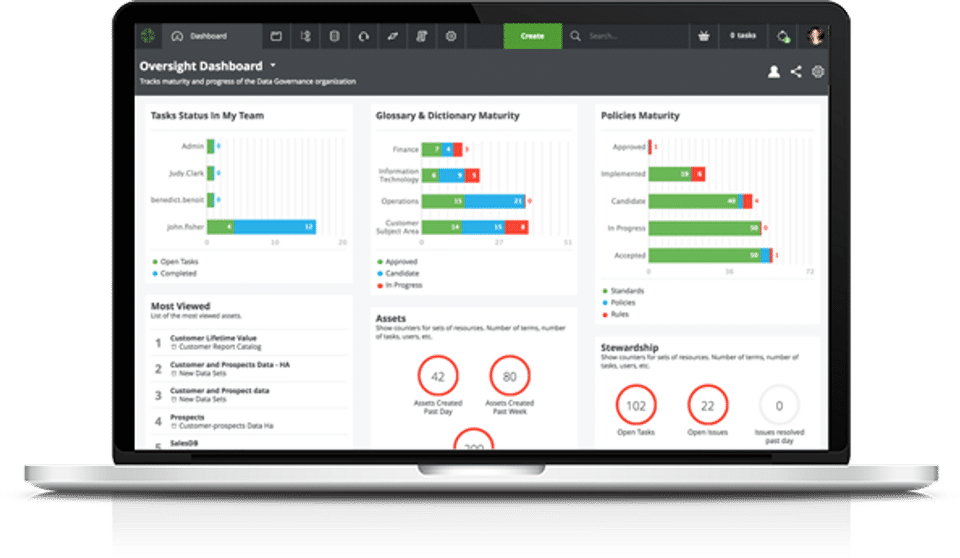
Task: Open the settings gear in top navbar
Action: 451,36
